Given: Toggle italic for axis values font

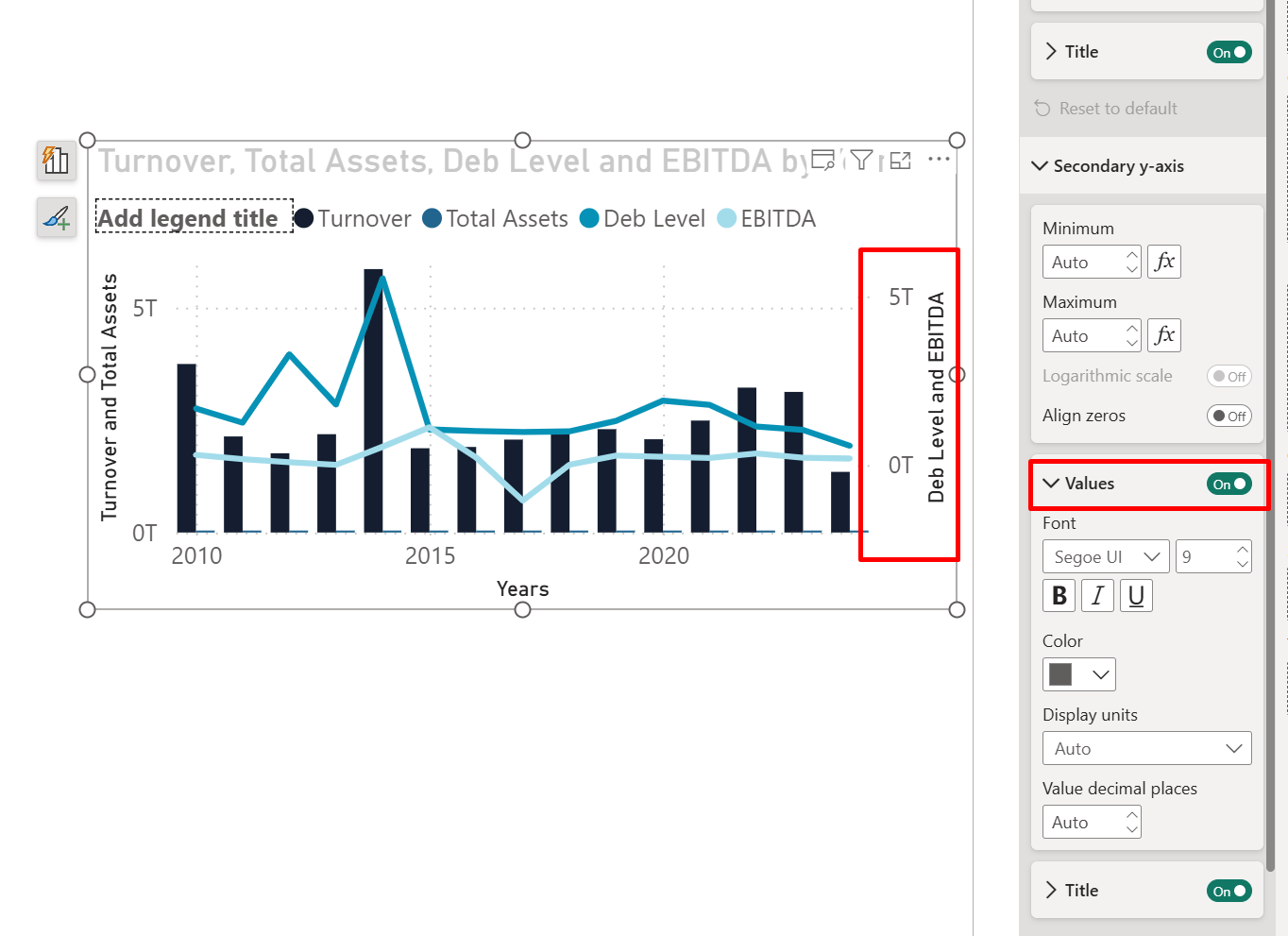Looking at the screenshot, I should coord(1097,596).
